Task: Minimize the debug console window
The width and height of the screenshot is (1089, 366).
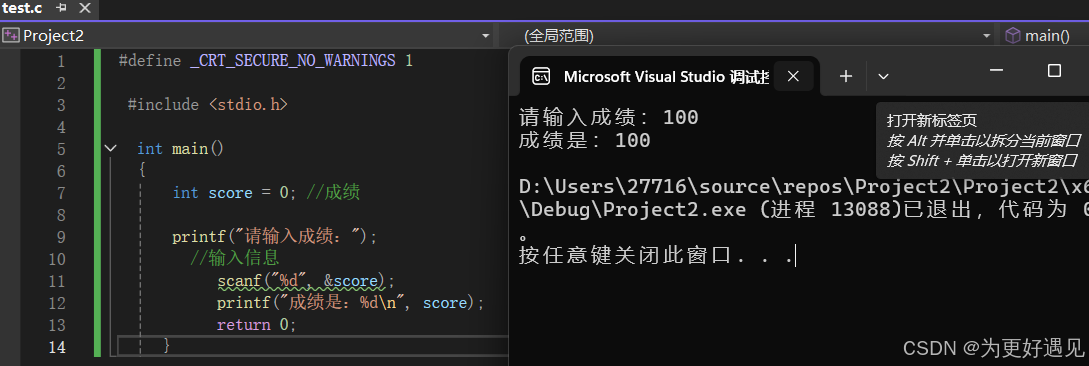Action: point(996,70)
